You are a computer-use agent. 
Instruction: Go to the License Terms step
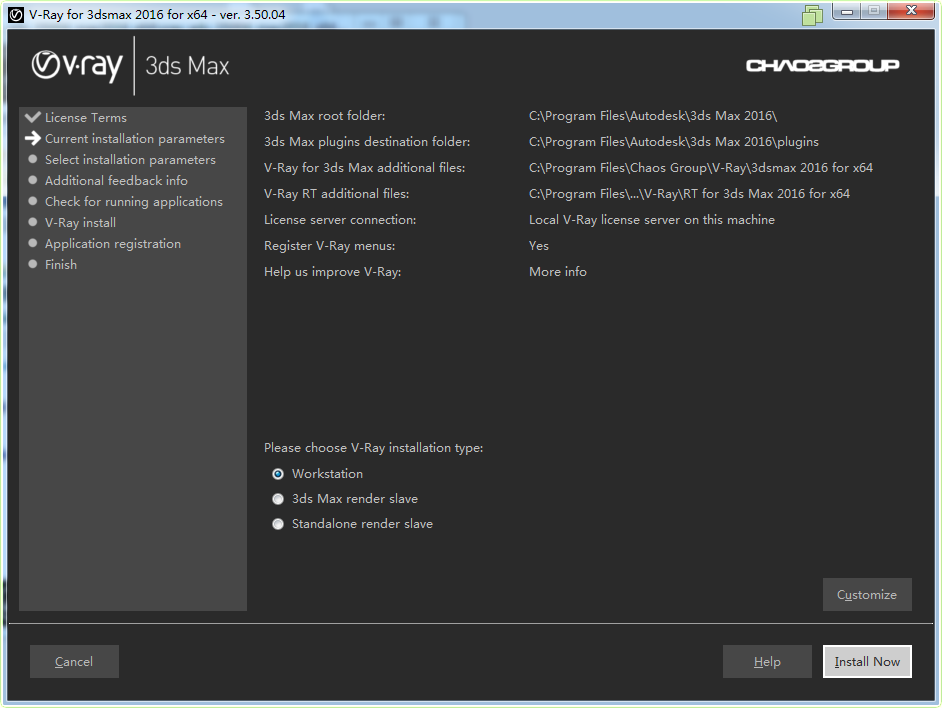86,118
